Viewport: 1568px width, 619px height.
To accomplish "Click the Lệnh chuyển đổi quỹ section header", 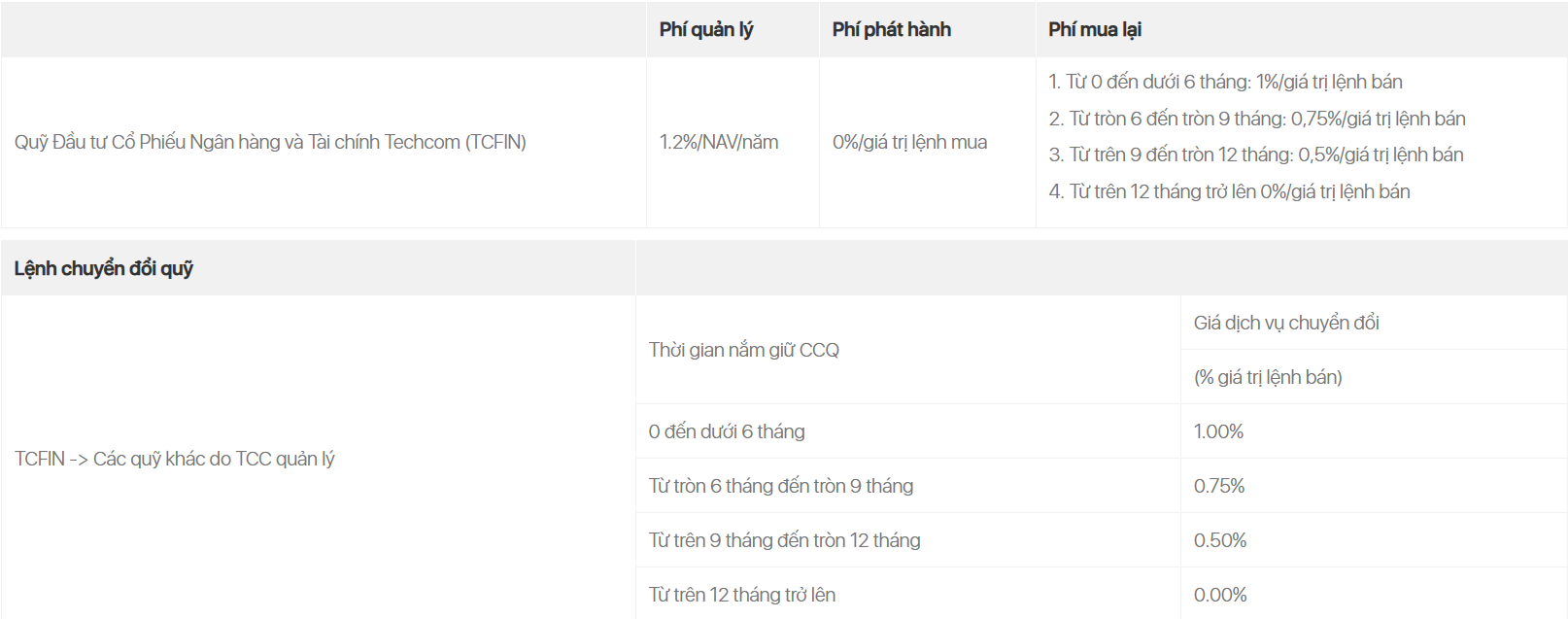I will [104, 268].
